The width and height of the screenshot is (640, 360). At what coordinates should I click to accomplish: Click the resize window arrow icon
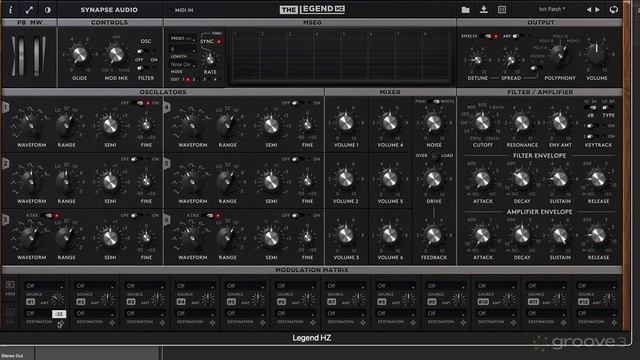click(29, 9)
